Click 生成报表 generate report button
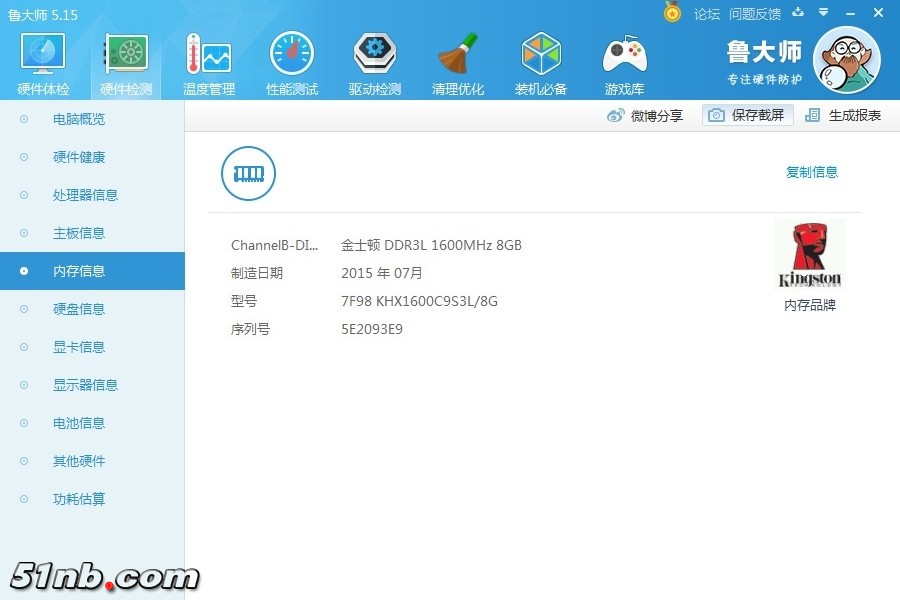 tap(844, 115)
